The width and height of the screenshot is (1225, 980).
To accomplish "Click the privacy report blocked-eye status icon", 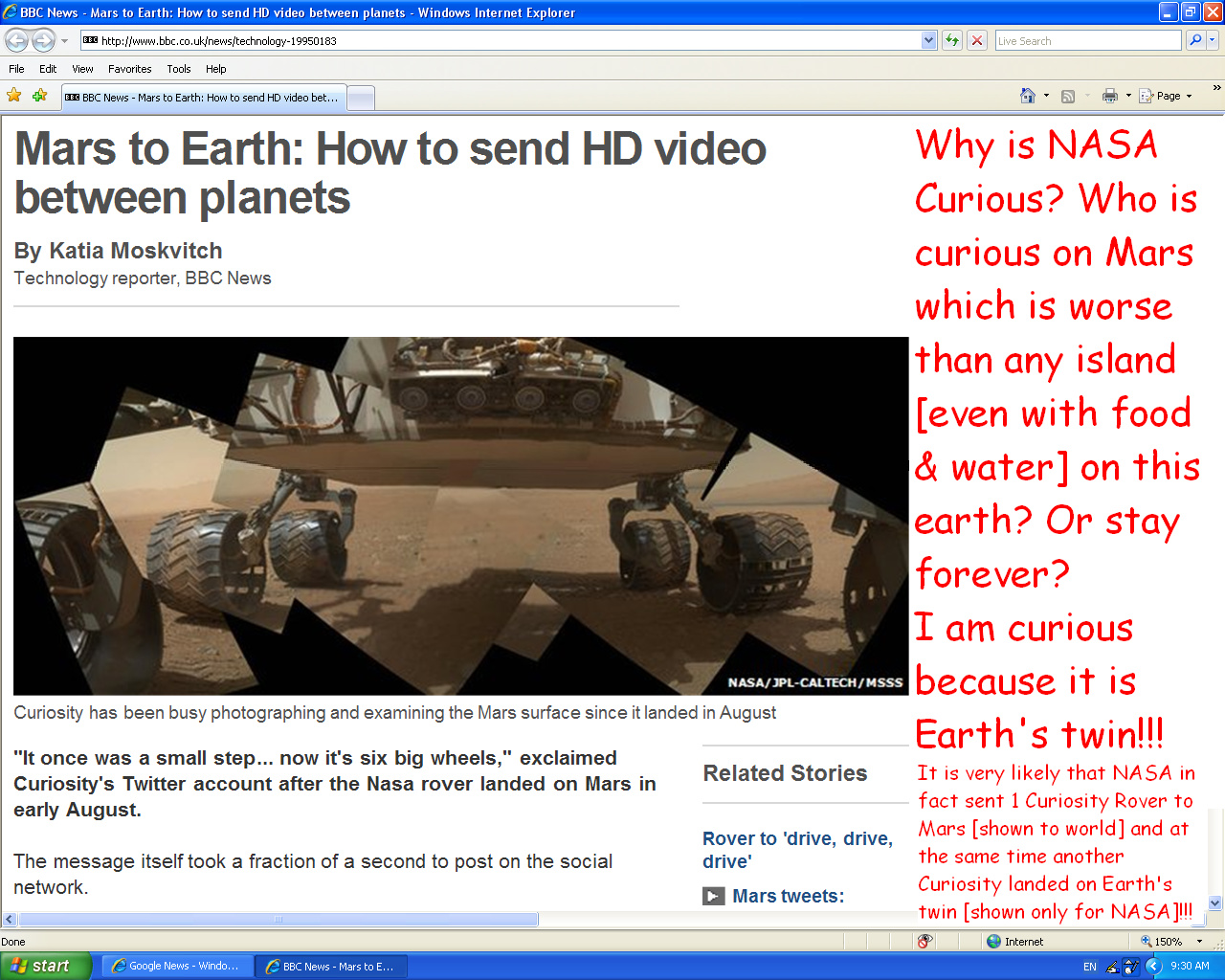I will (924, 942).
